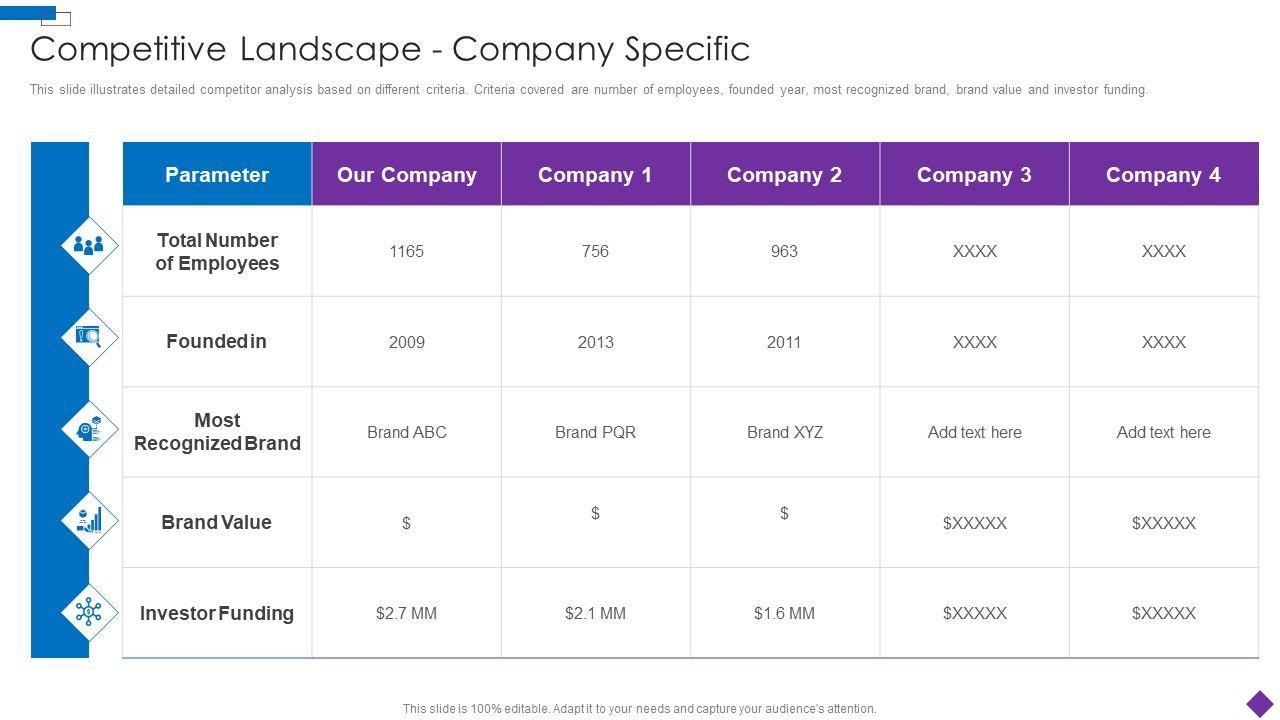Click the Most Recognized Brand head icon
This screenshot has width=1280, height=720.
(x=89, y=430)
